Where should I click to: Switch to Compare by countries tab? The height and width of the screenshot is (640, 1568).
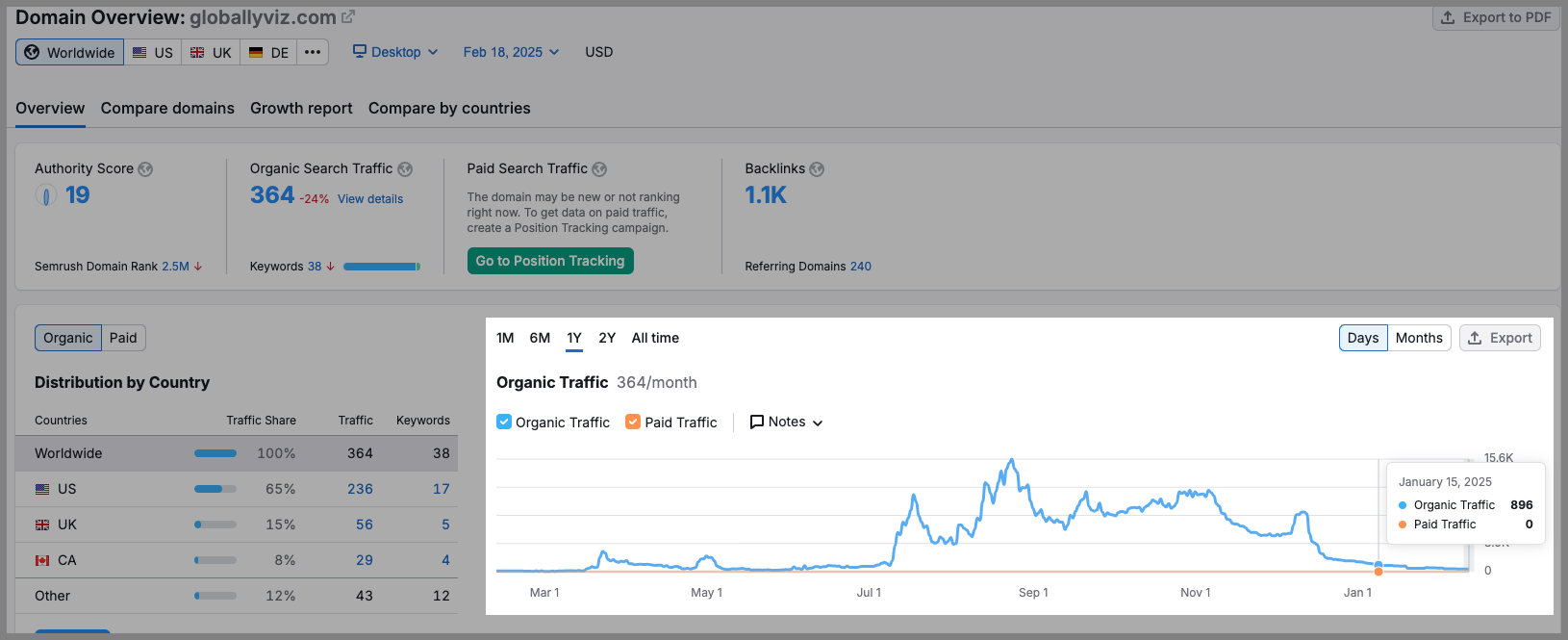449,108
